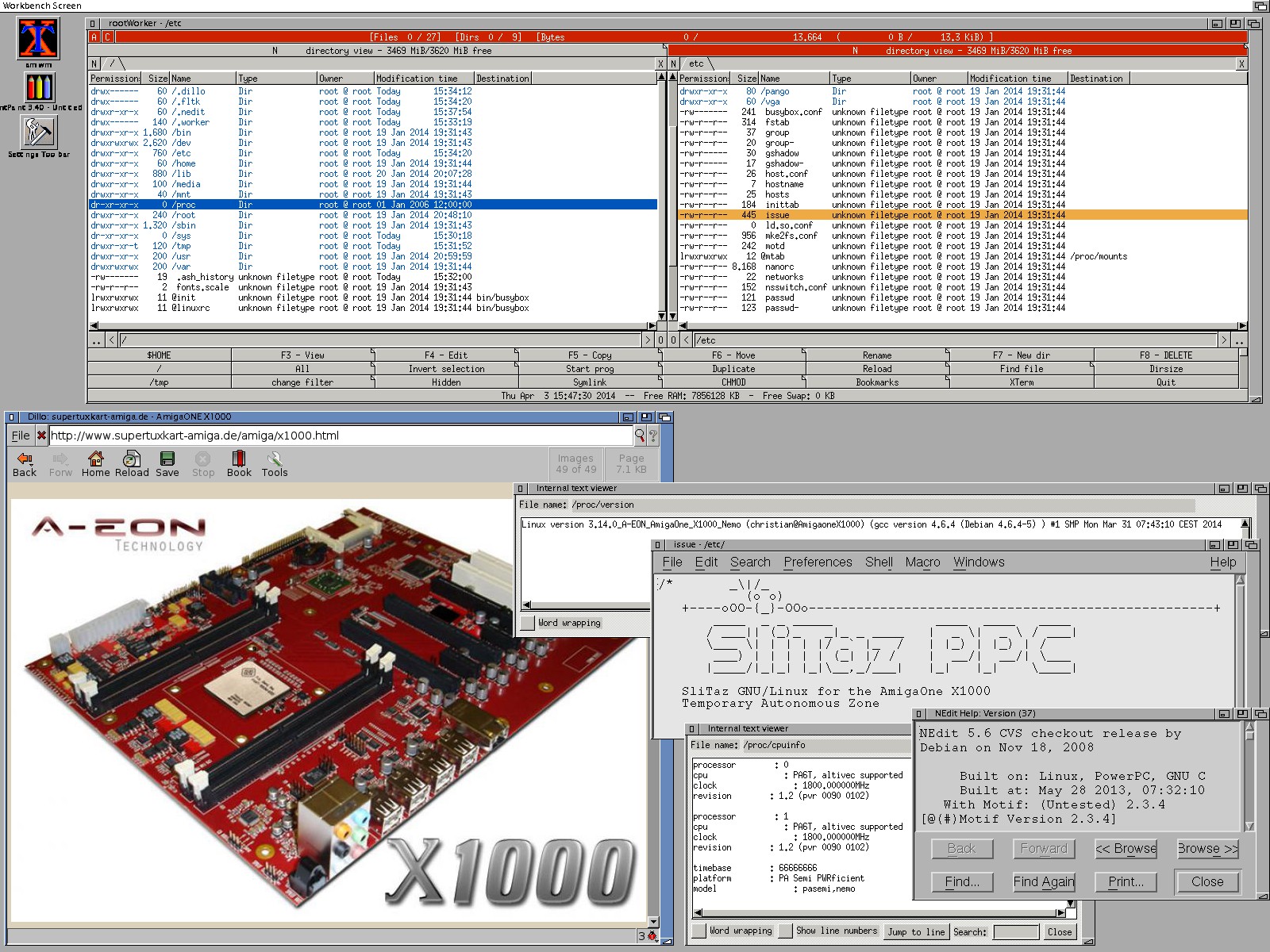The height and width of the screenshot is (952, 1270).
Task: Click the Bookmarks button in Worker
Action: point(877,382)
